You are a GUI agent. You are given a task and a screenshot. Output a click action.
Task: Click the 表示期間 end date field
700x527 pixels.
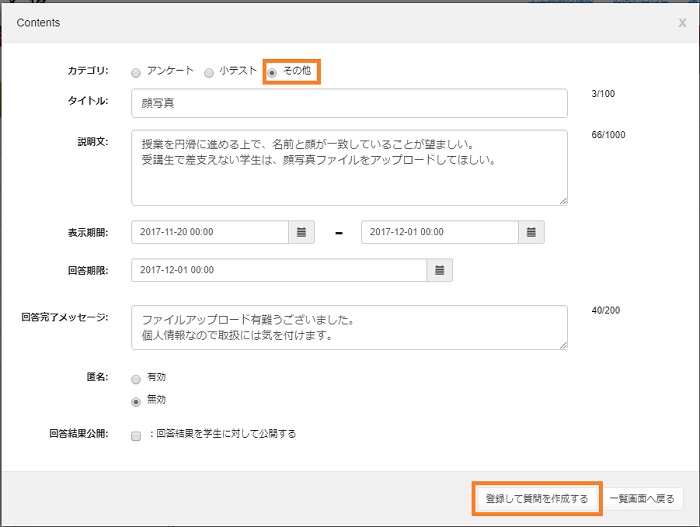(x=440, y=232)
